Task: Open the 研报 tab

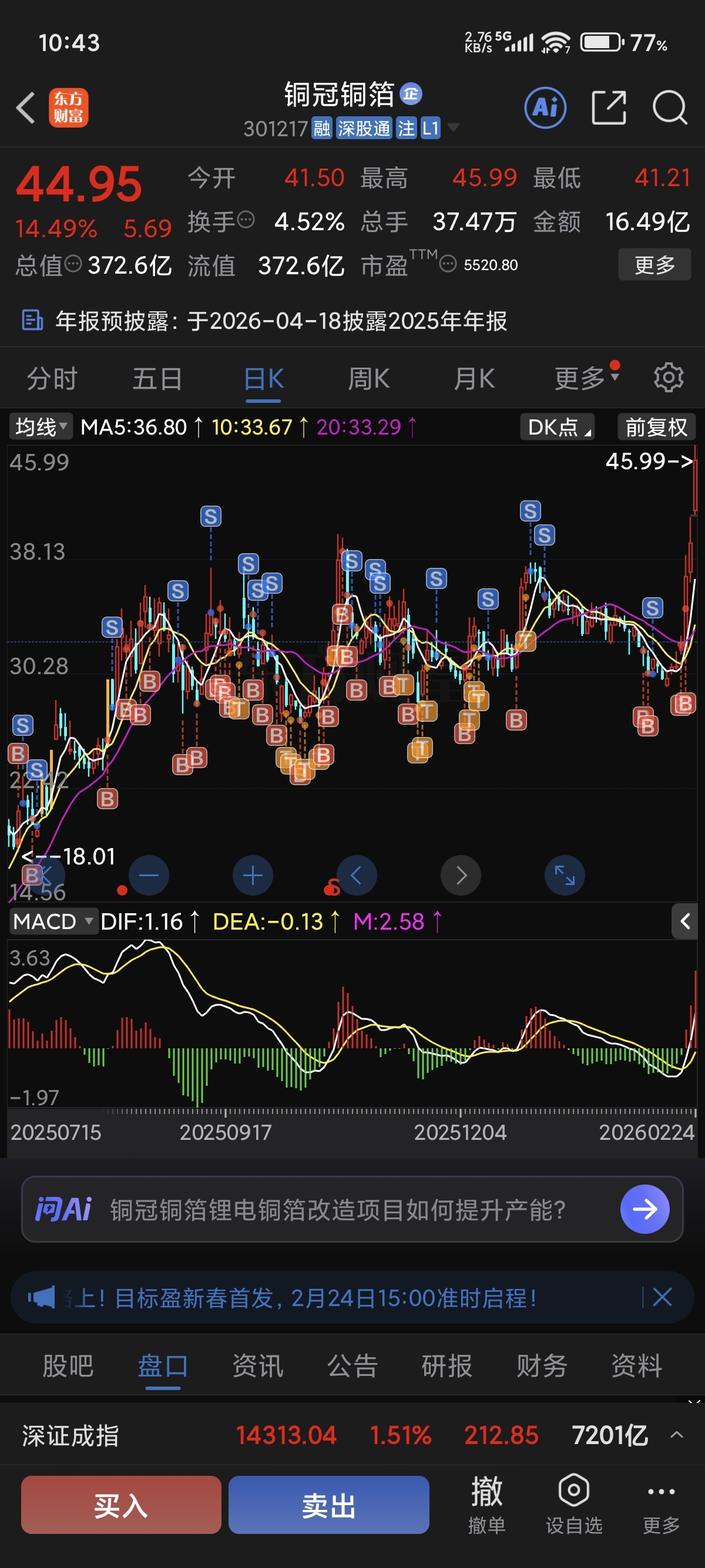Action: [447, 1365]
